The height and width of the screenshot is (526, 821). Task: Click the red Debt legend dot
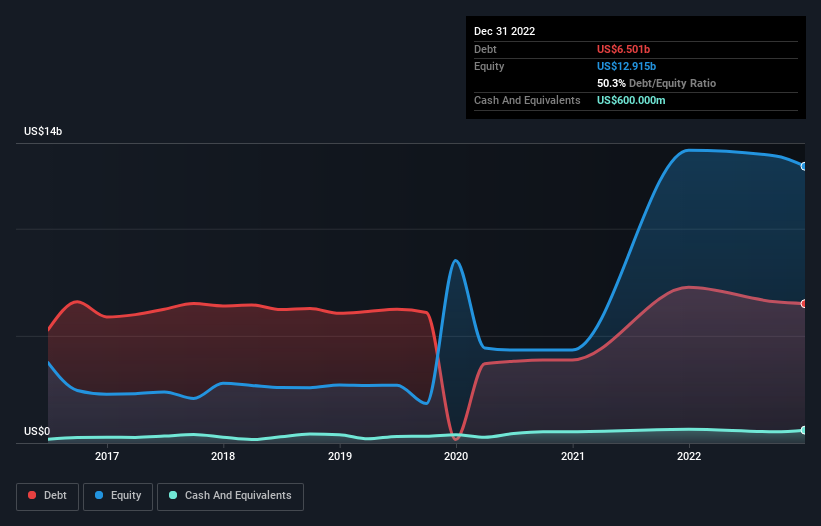[32, 495]
